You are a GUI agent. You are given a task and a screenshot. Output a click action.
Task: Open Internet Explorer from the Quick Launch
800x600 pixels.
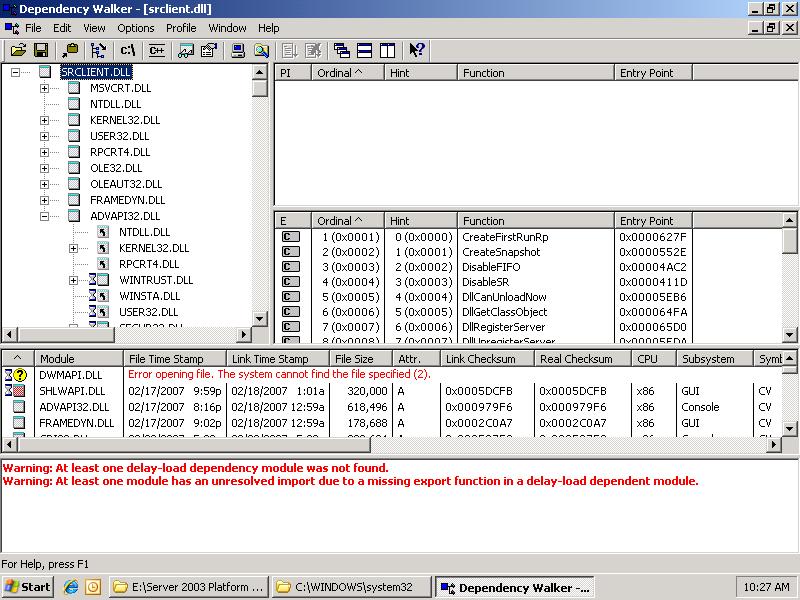click(70, 587)
